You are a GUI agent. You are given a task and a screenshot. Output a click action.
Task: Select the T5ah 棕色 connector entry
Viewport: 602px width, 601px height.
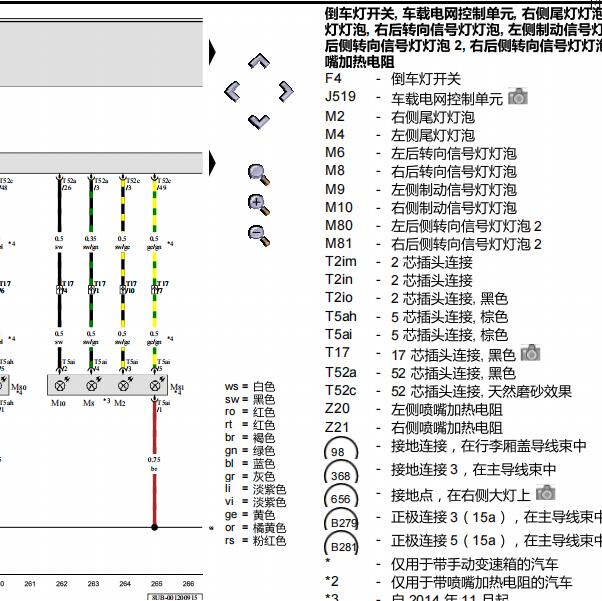pyautogui.click(x=416, y=316)
